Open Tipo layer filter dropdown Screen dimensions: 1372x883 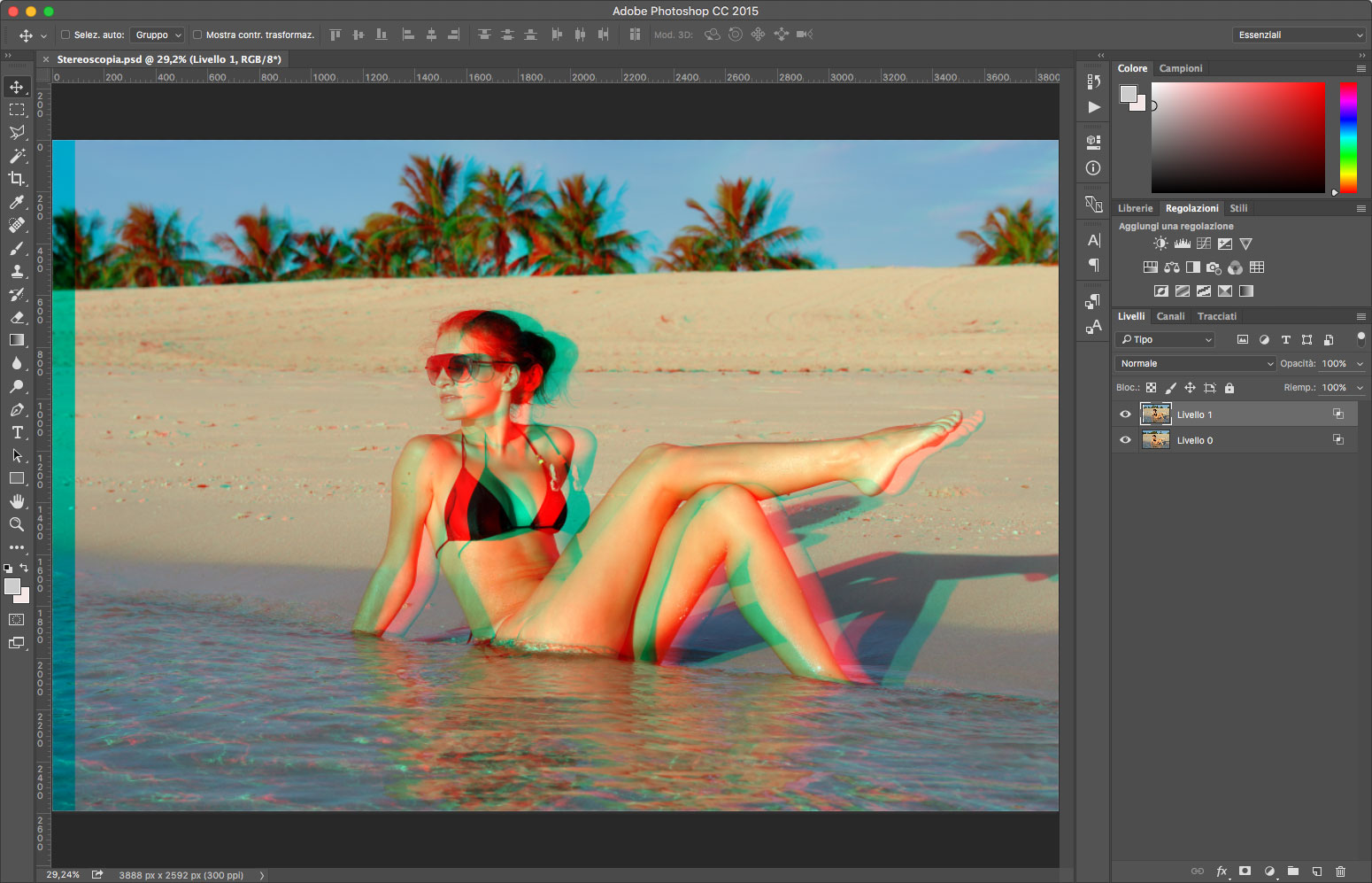1165,339
